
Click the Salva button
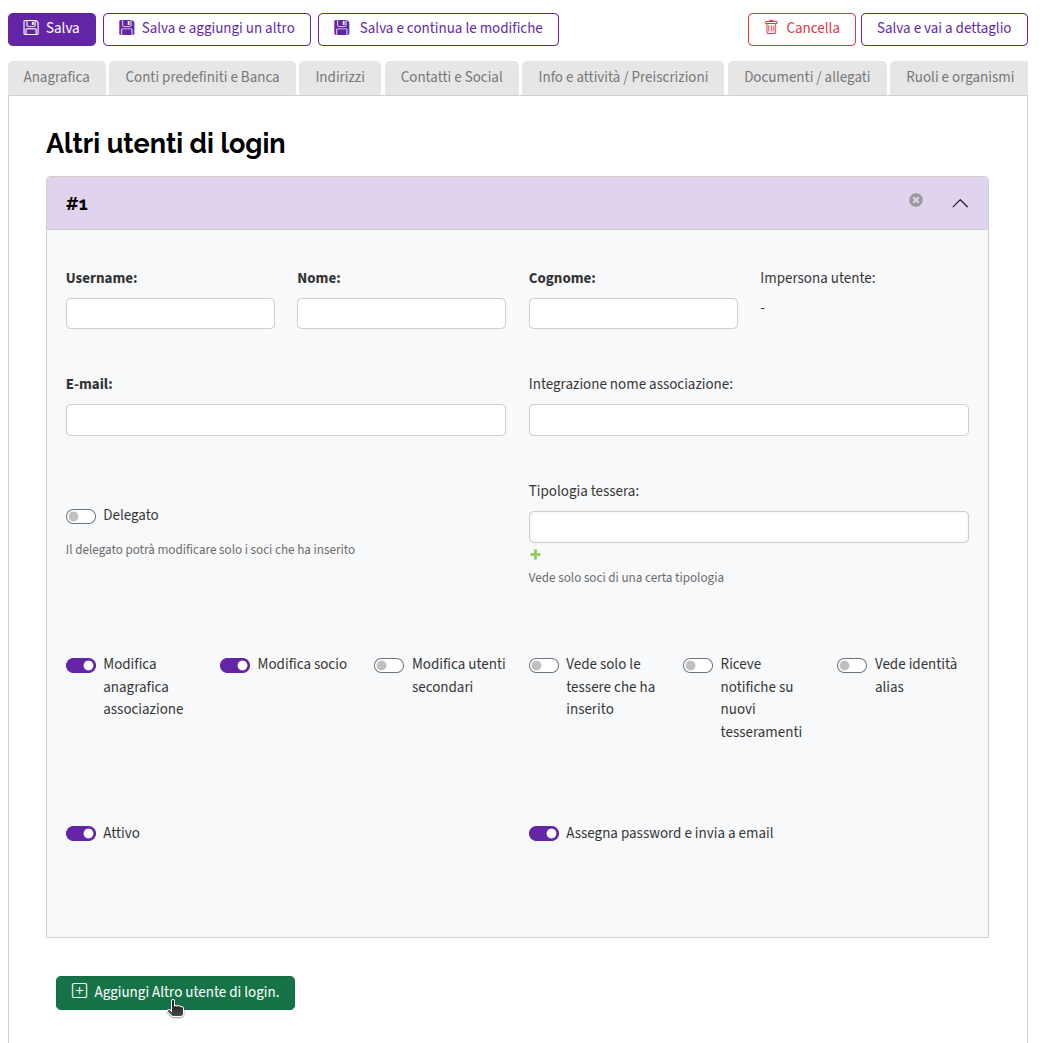pos(52,29)
